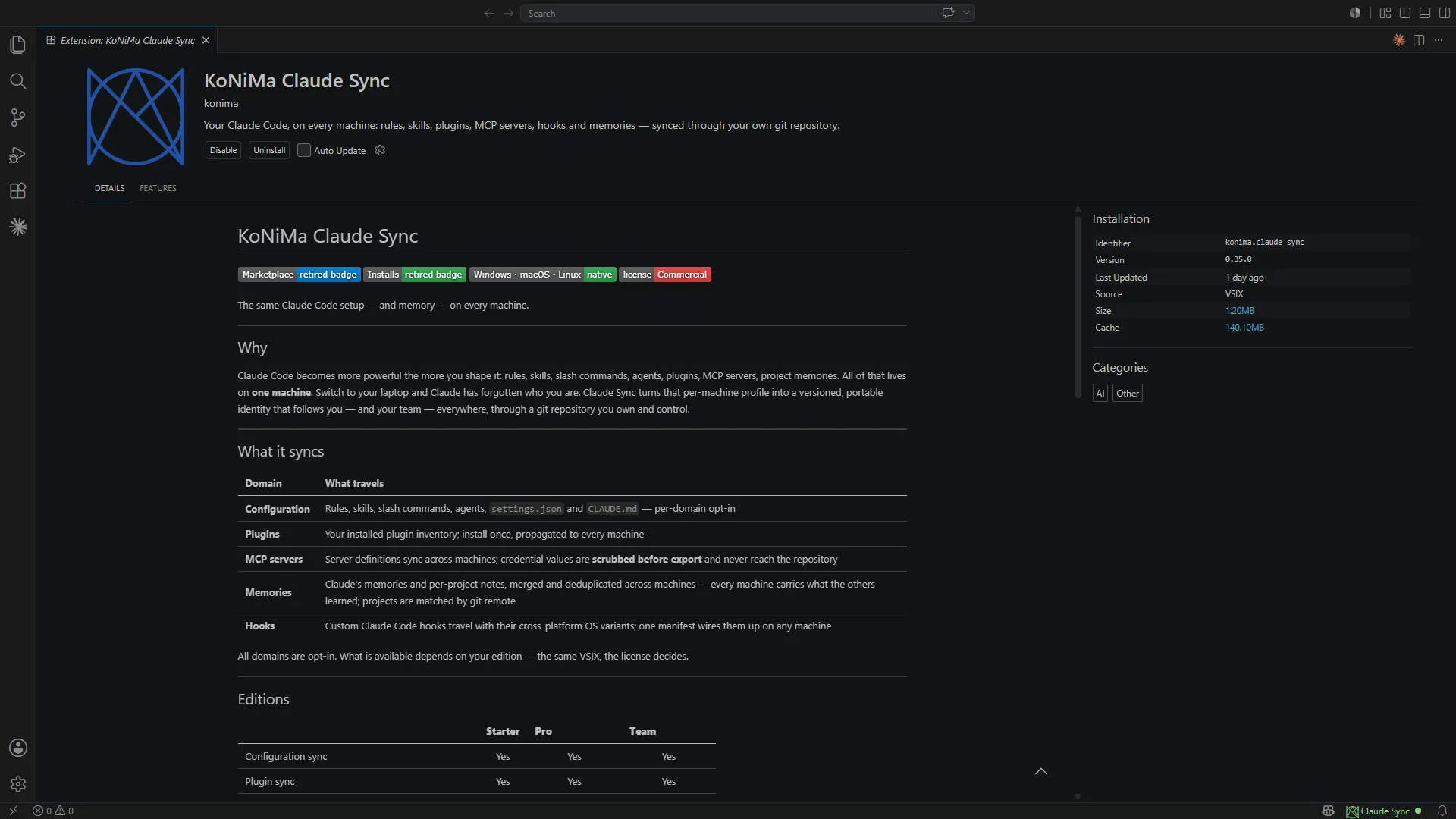Open More Actions ellipsis menu
This screenshot has width=1456, height=819.
pyautogui.click(x=1439, y=40)
